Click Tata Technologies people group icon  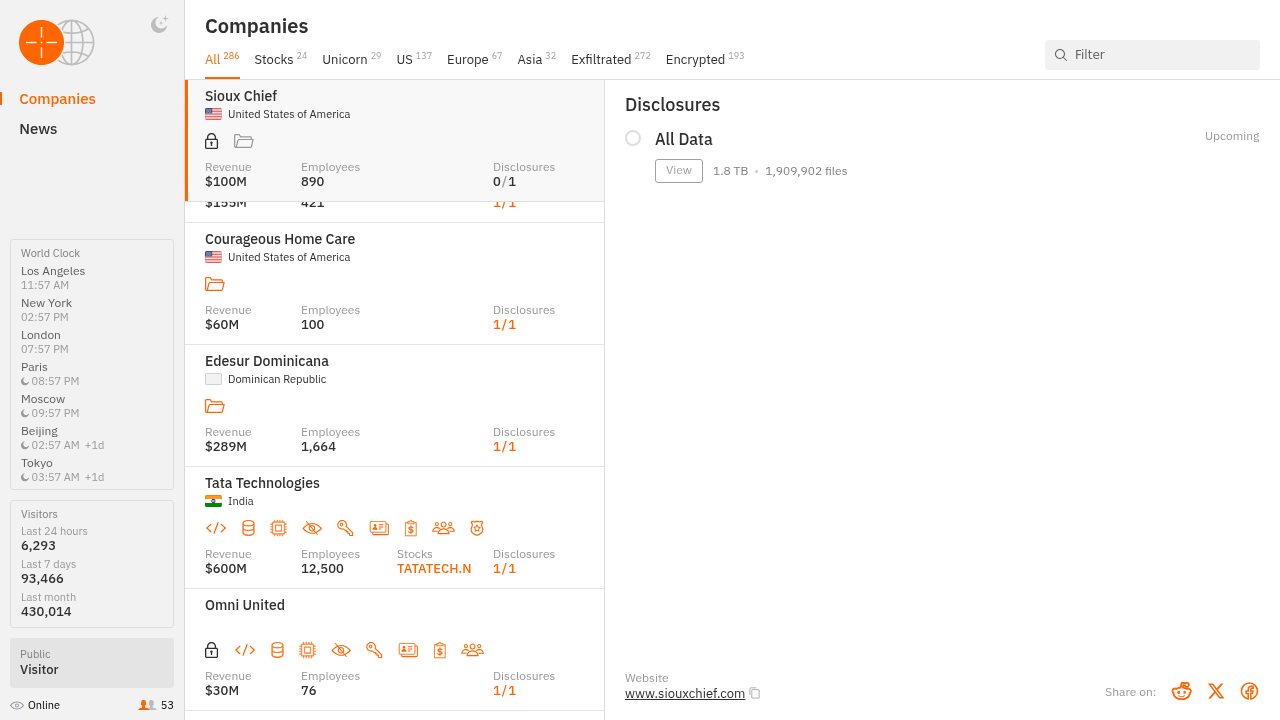coord(443,528)
